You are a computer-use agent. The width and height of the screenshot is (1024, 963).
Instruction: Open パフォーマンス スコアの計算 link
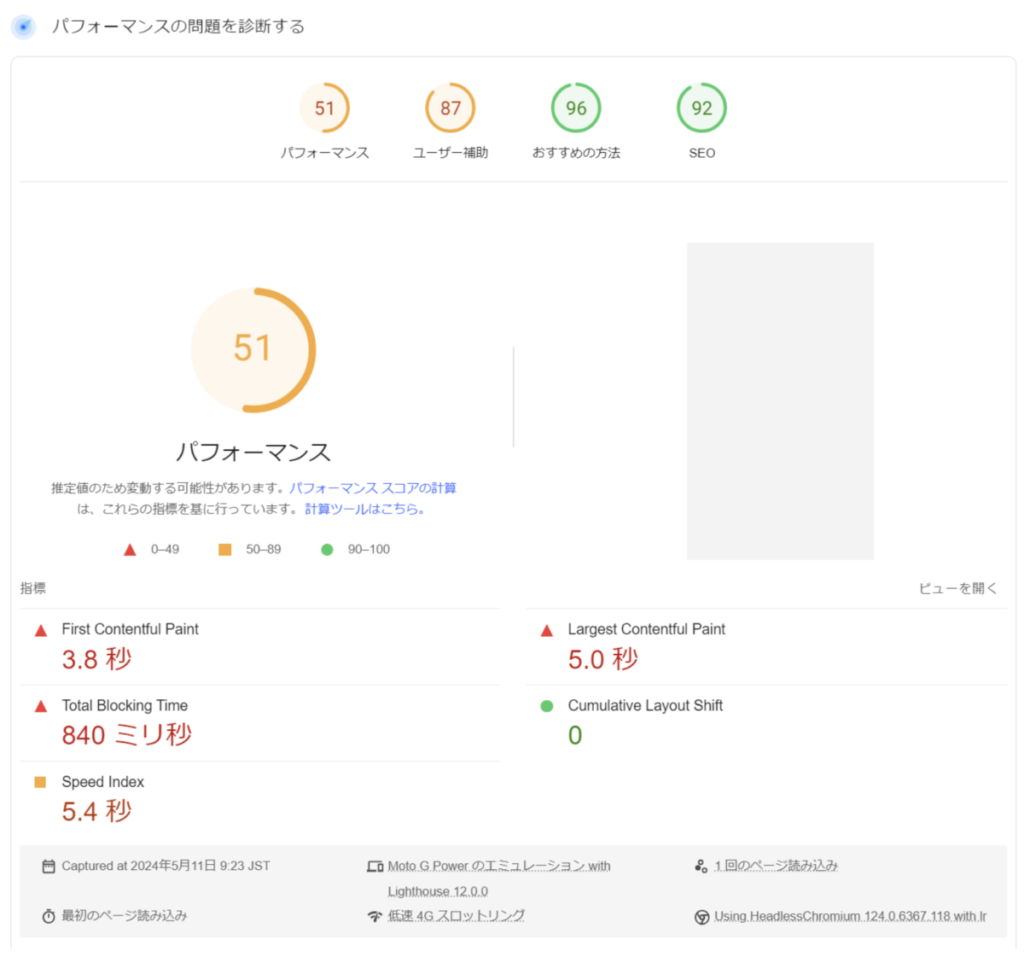tap(373, 489)
